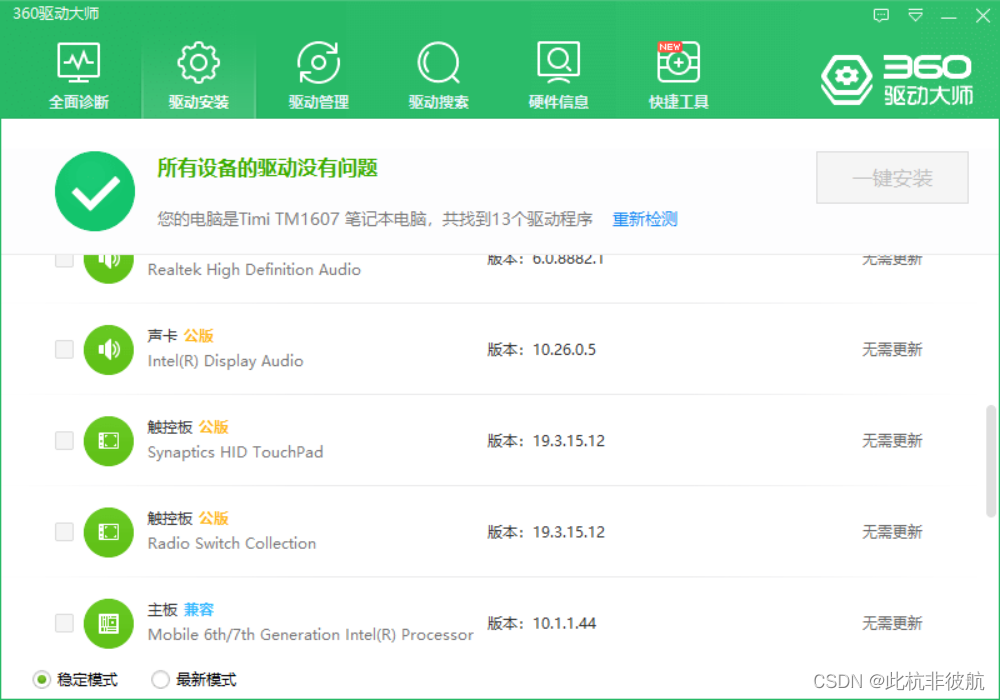Open the 硬件信息 tab
Image resolution: width=1000 pixels, height=700 pixels.
(558, 75)
